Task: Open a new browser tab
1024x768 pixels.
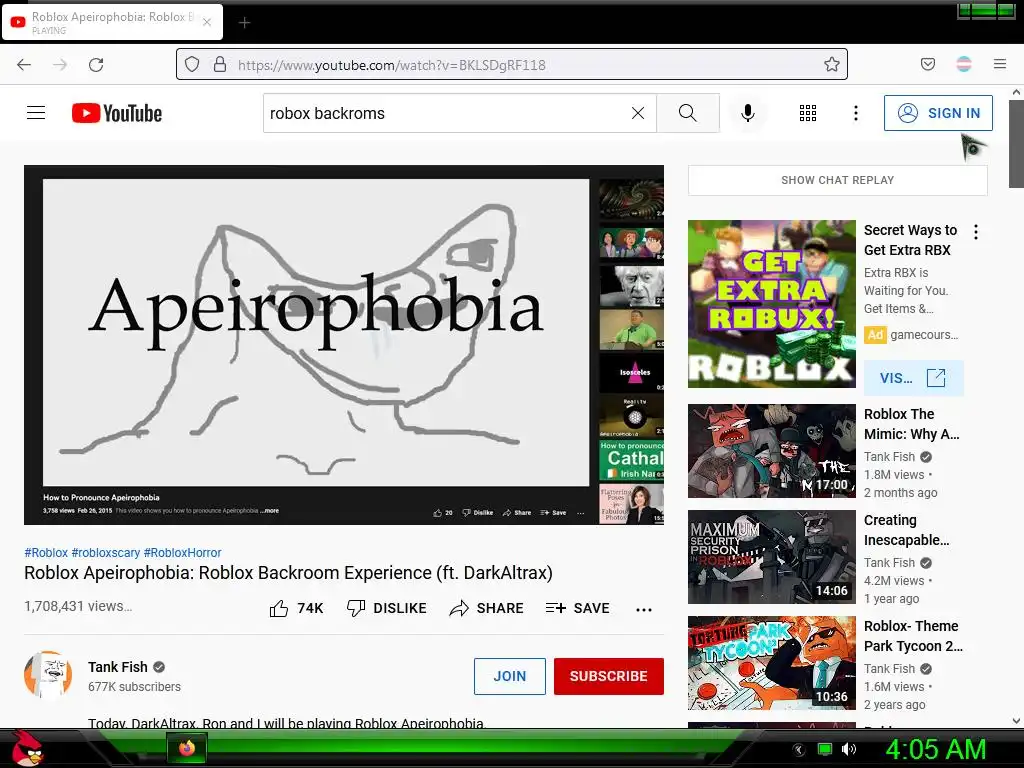Action: point(244,23)
